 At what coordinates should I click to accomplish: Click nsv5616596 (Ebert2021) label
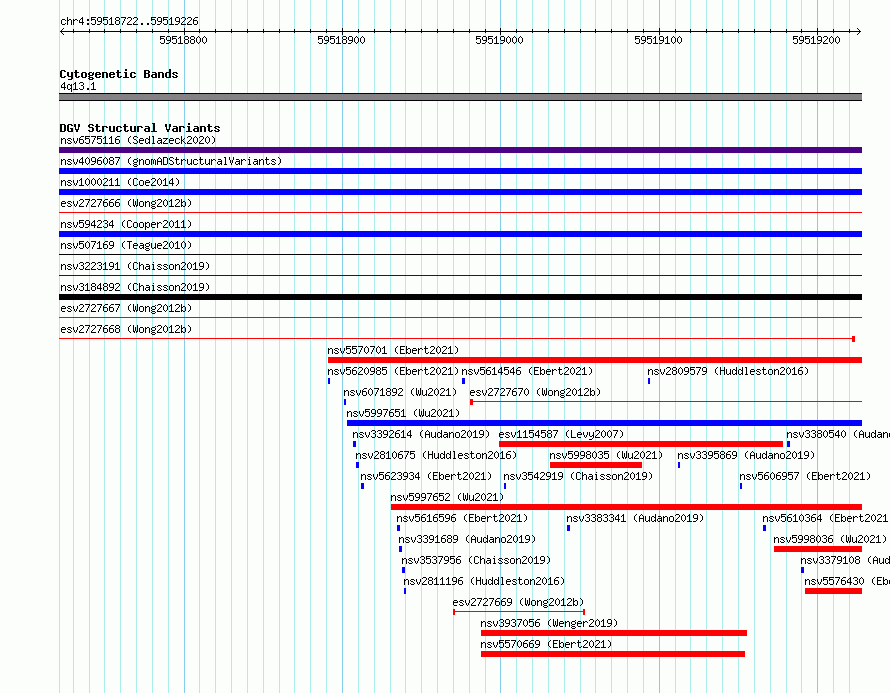coord(463,518)
